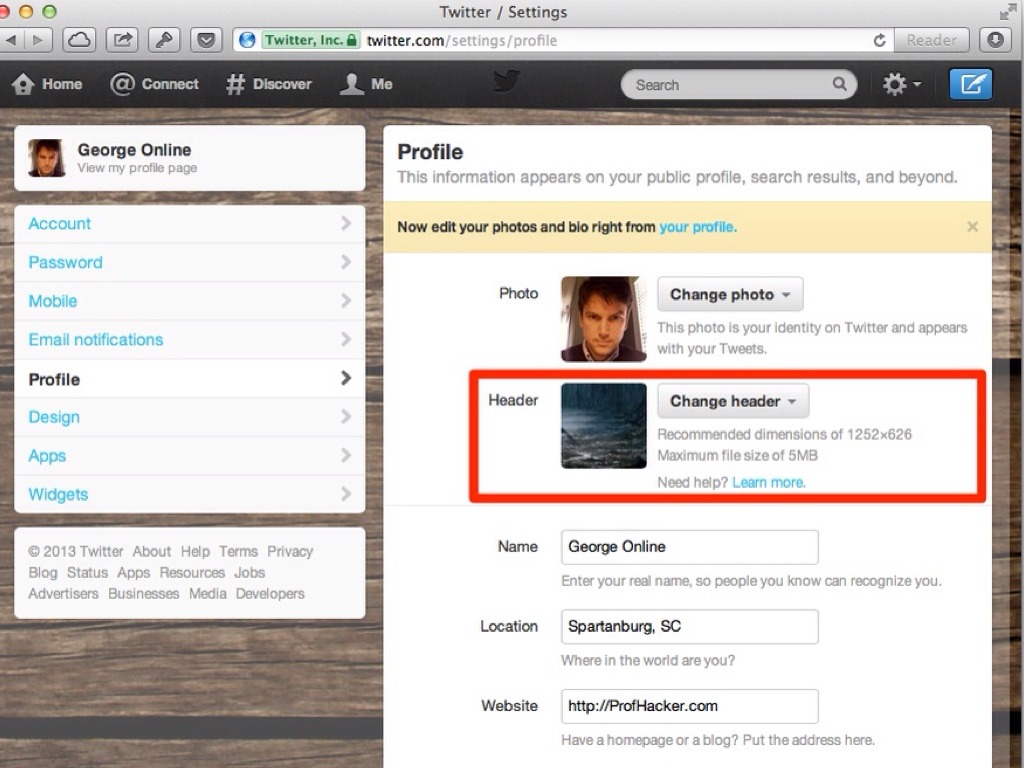Click Safari's share button
Screen dimensions: 1024x768
coord(122,40)
